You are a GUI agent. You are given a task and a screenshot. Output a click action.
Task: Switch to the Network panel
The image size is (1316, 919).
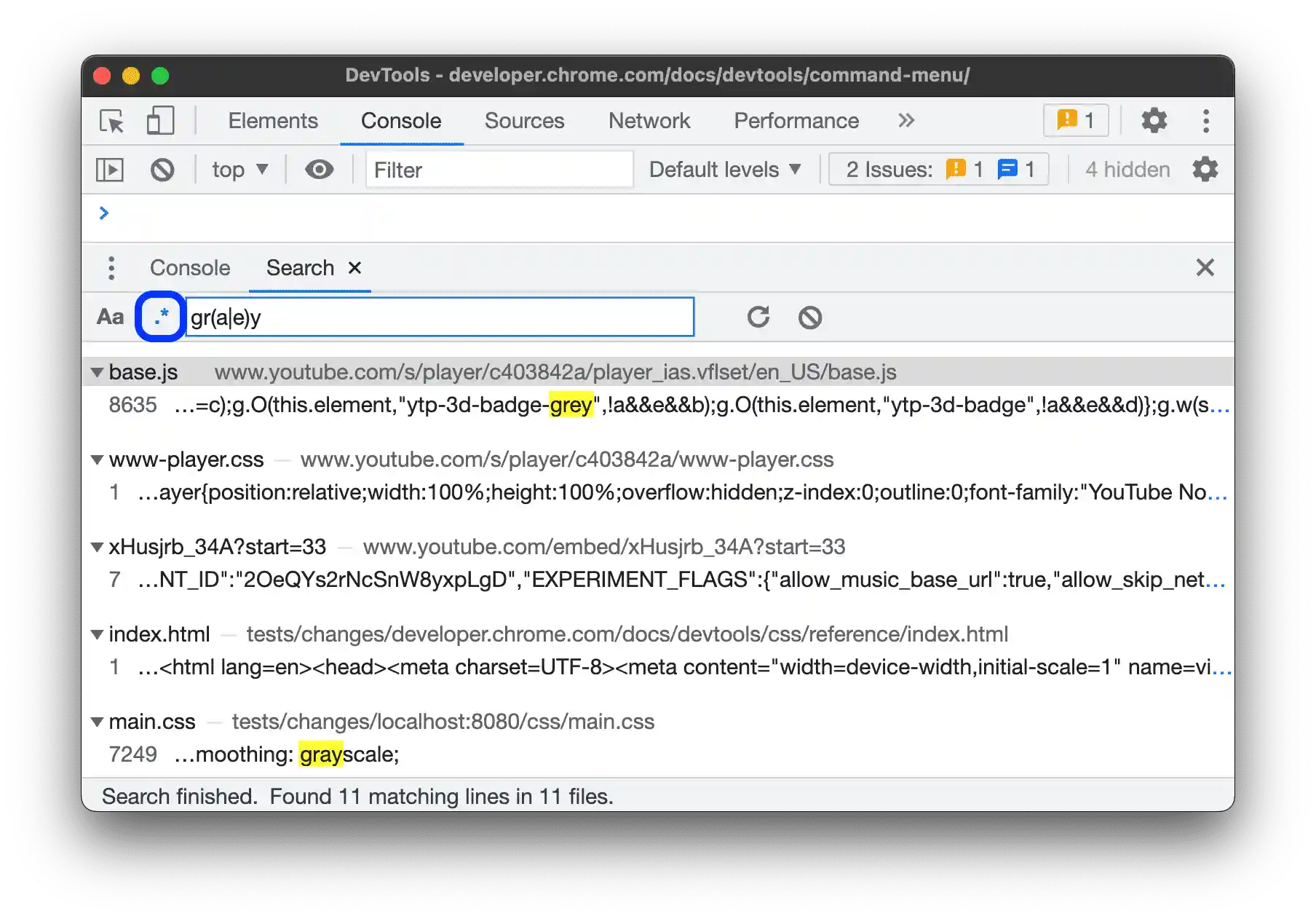[x=649, y=121]
